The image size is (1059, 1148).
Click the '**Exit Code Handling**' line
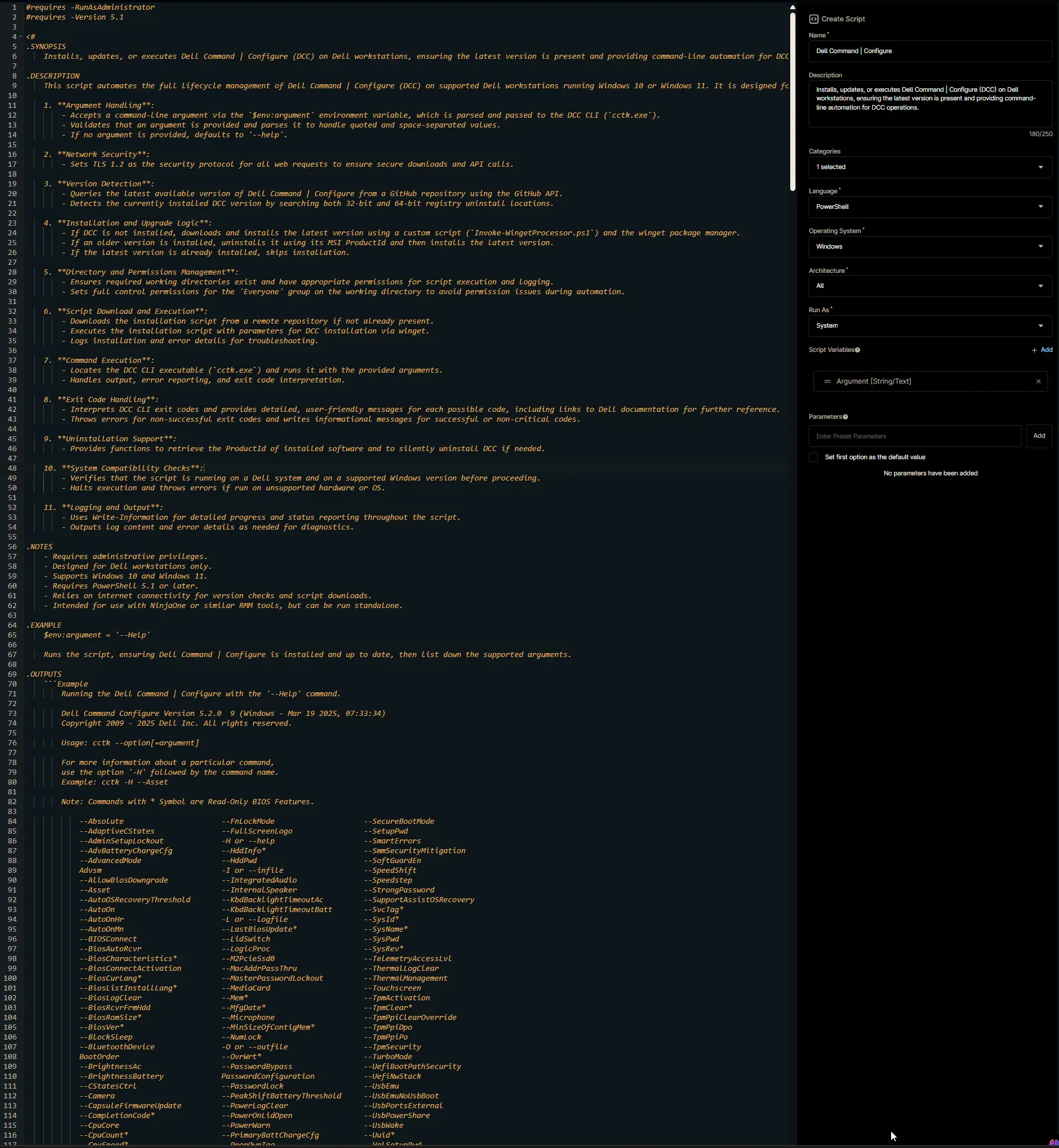click(x=102, y=400)
